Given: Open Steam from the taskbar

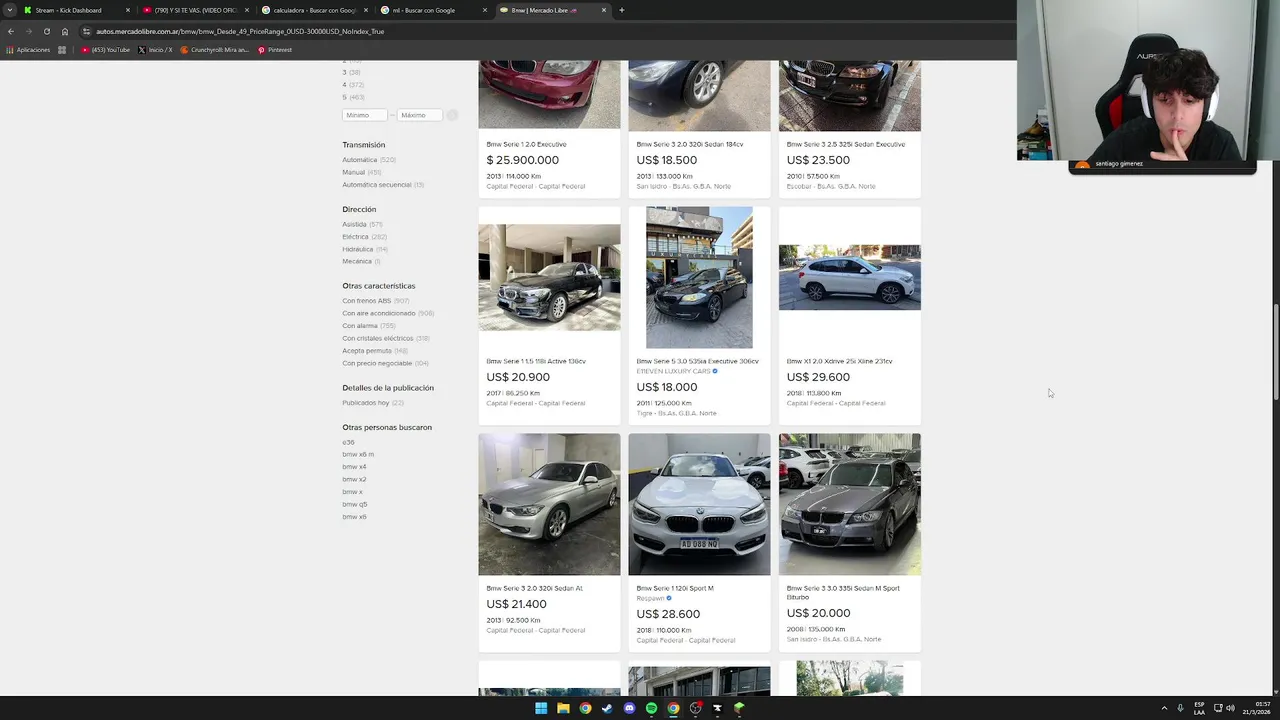Looking at the screenshot, I should [x=607, y=708].
